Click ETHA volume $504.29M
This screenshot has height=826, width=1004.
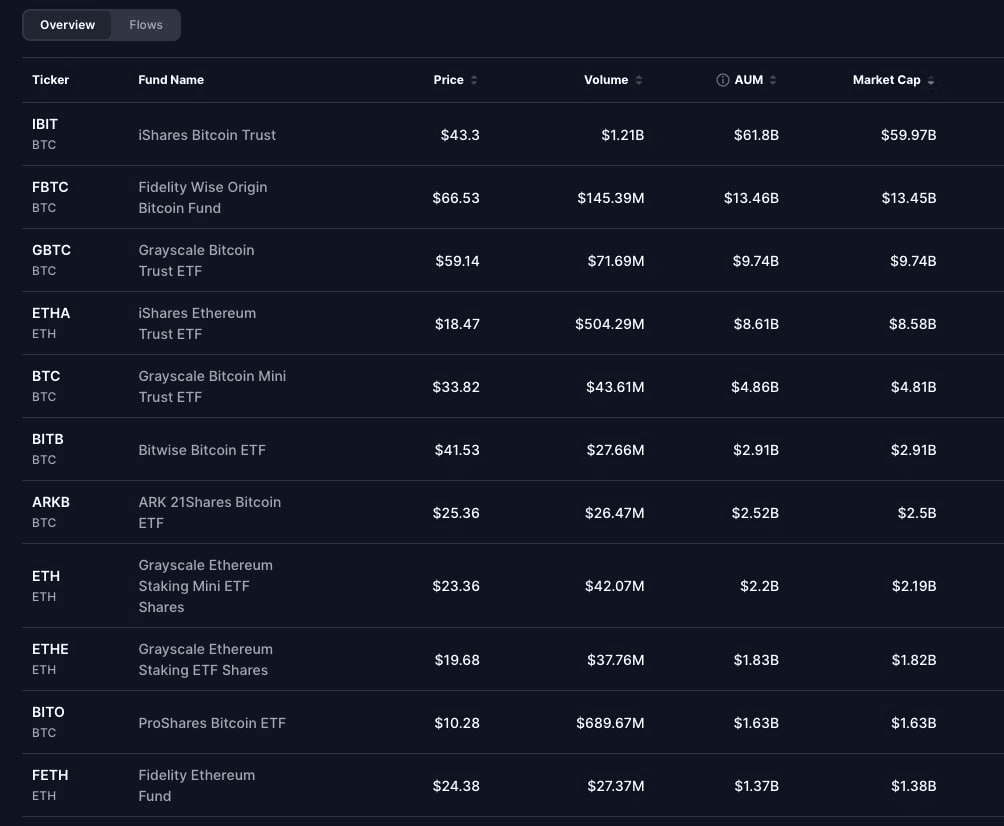(x=610, y=324)
